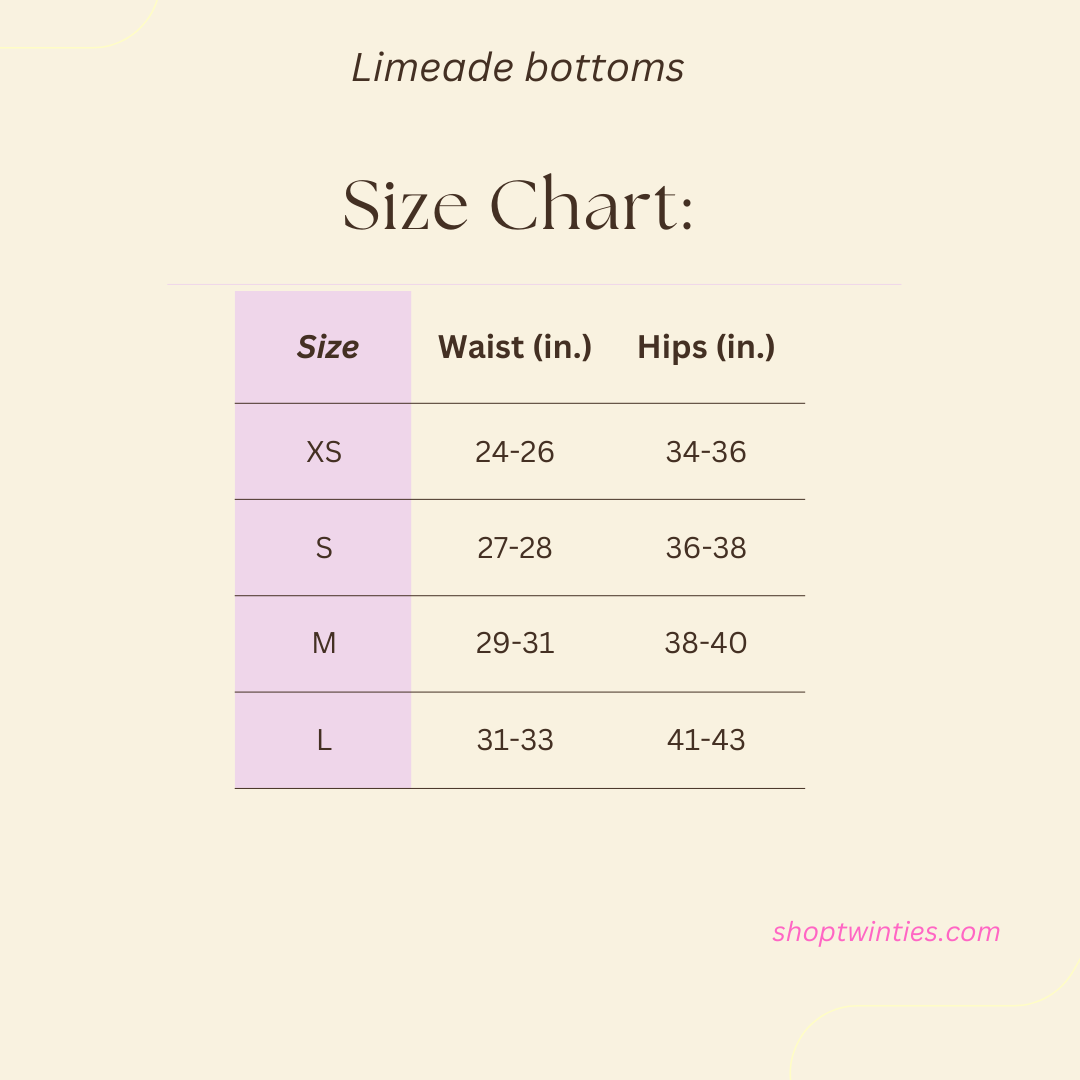The height and width of the screenshot is (1080, 1080).
Task: Click the Waist (in.) column header
Action: pos(515,347)
